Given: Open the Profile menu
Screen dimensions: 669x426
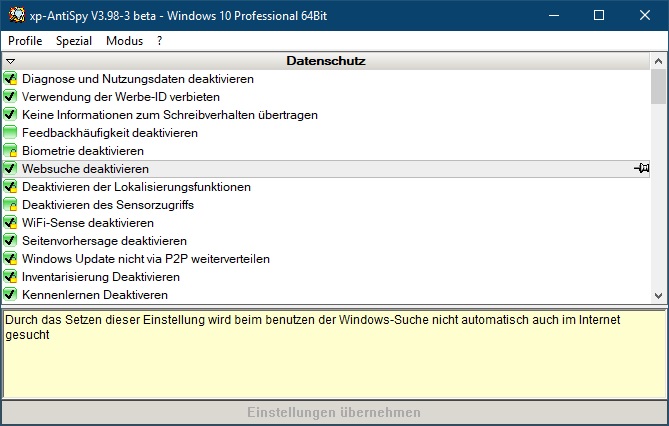Looking at the screenshot, I should pyautogui.click(x=25, y=41).
